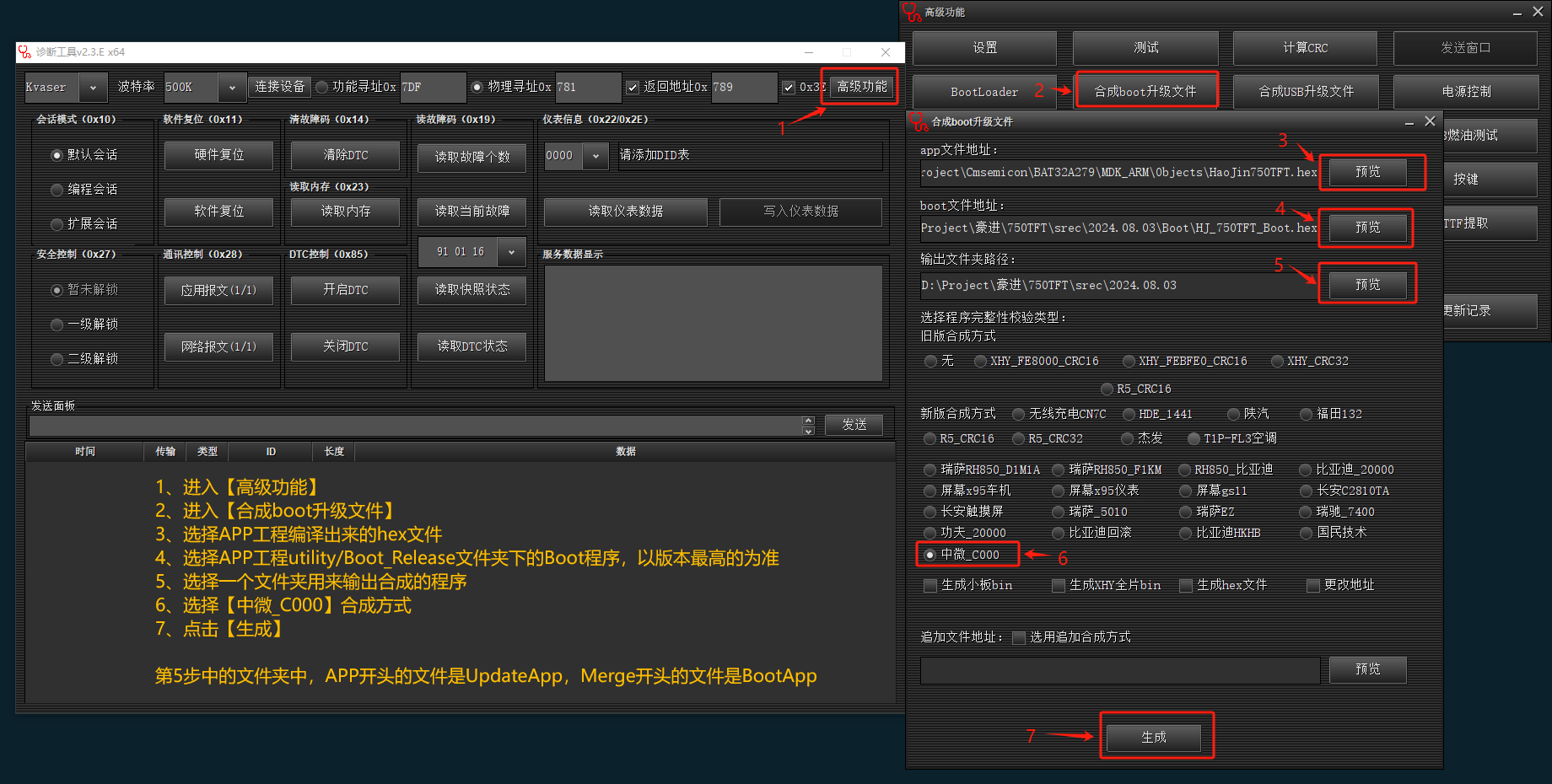Image resolution: width=1552 pixels, height=784 pixels.
Task: Click 读取当前故障 button
Action: pos(472,212)
